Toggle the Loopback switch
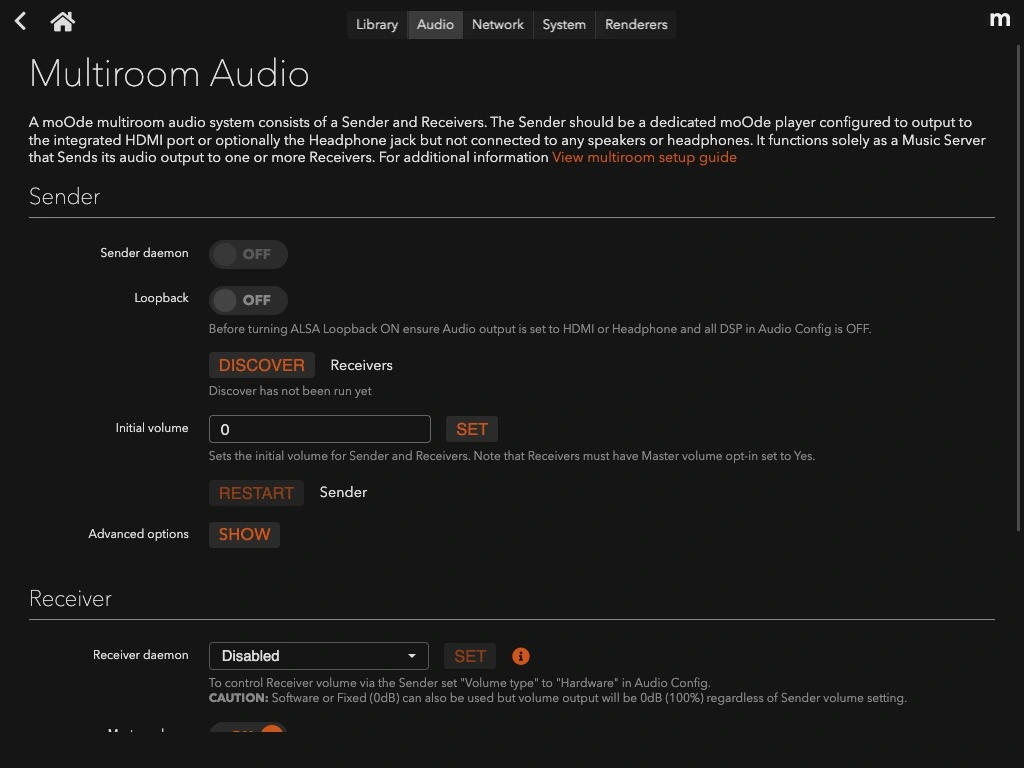The width and height of the screenshot is (1024, 768). coord(248,300)
